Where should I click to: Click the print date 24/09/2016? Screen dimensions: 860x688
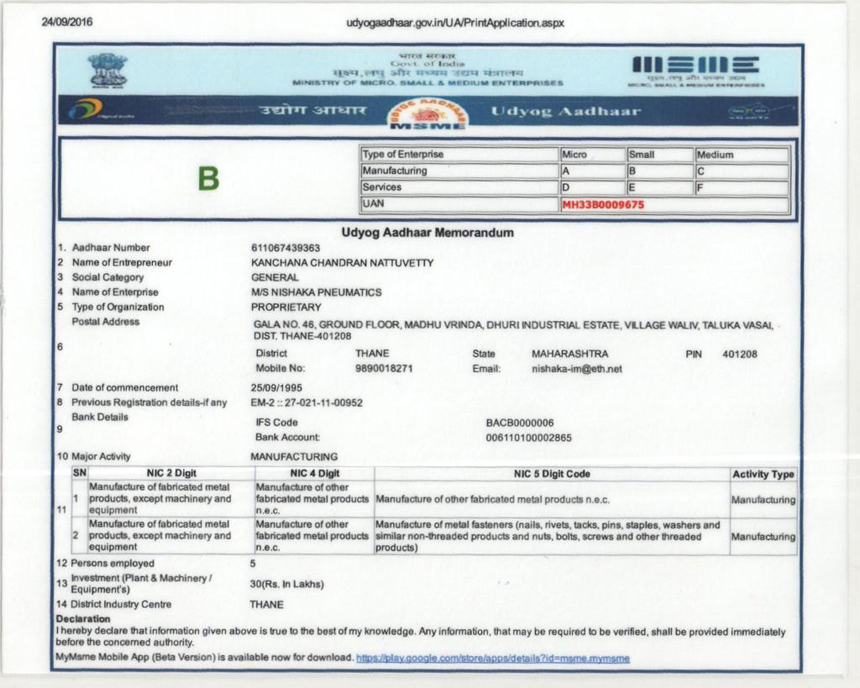(x=67, y=22)
